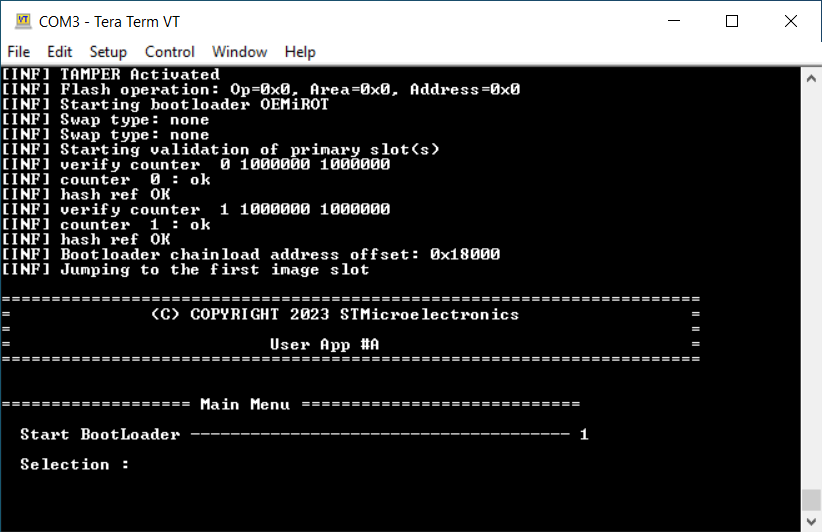822x532 pixels.
Task: Open the Window menu
Action: coord(240,52)
